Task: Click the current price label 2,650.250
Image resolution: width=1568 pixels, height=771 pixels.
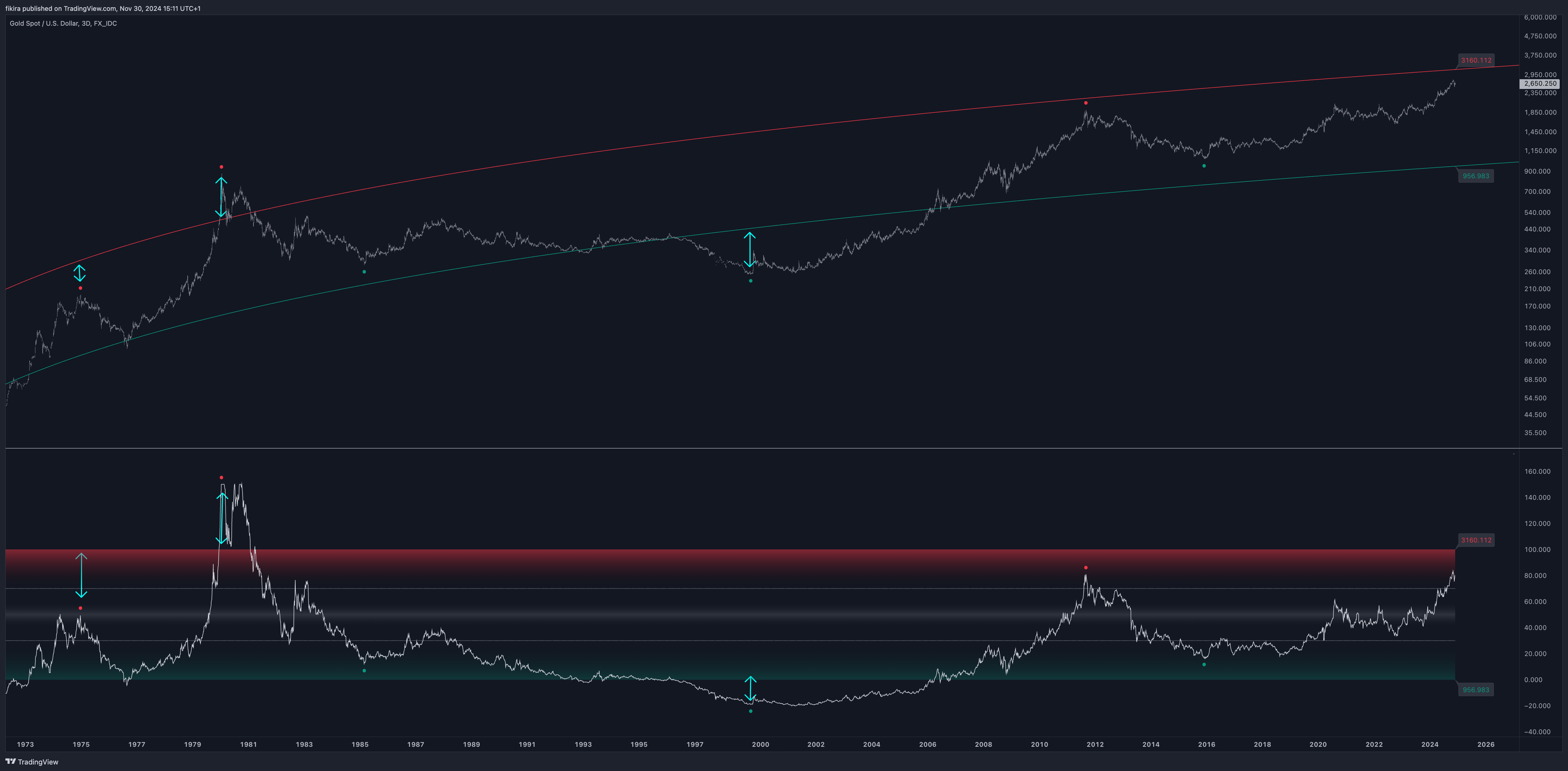Action: (x=1540, y=84)
